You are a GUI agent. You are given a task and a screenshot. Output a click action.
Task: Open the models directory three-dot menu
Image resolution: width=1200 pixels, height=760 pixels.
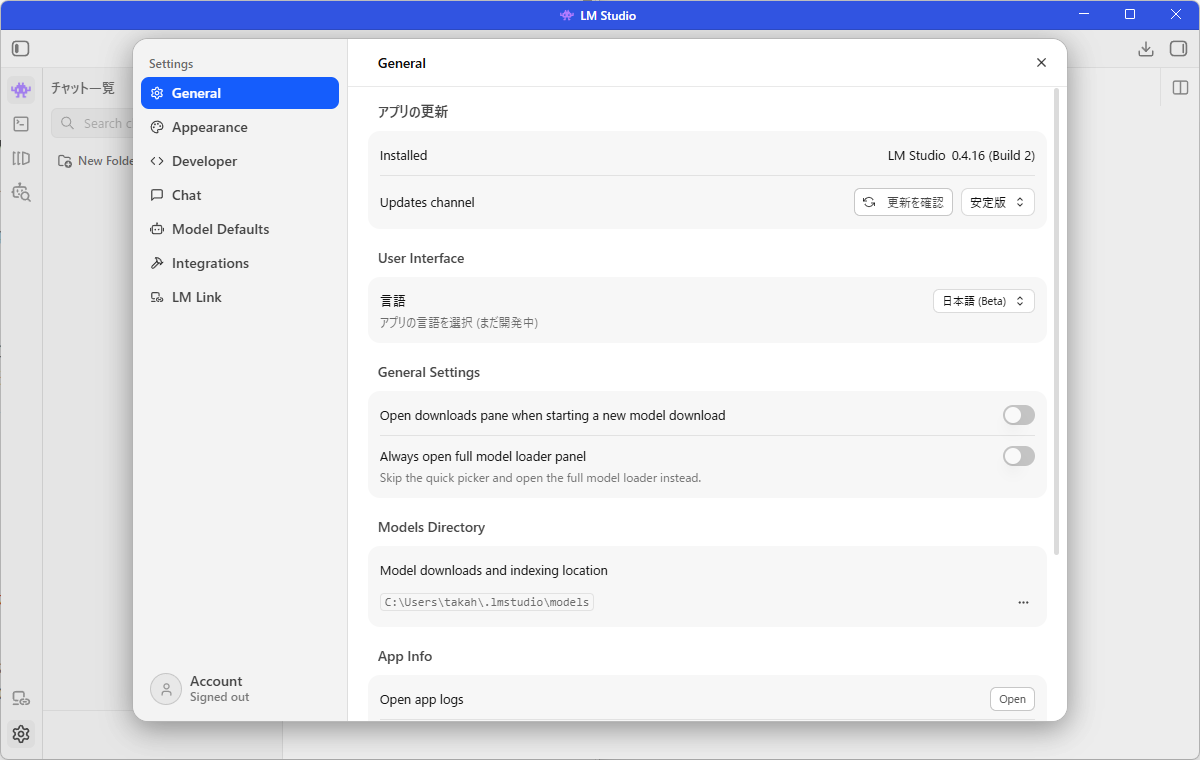(x=1023, y=602)
